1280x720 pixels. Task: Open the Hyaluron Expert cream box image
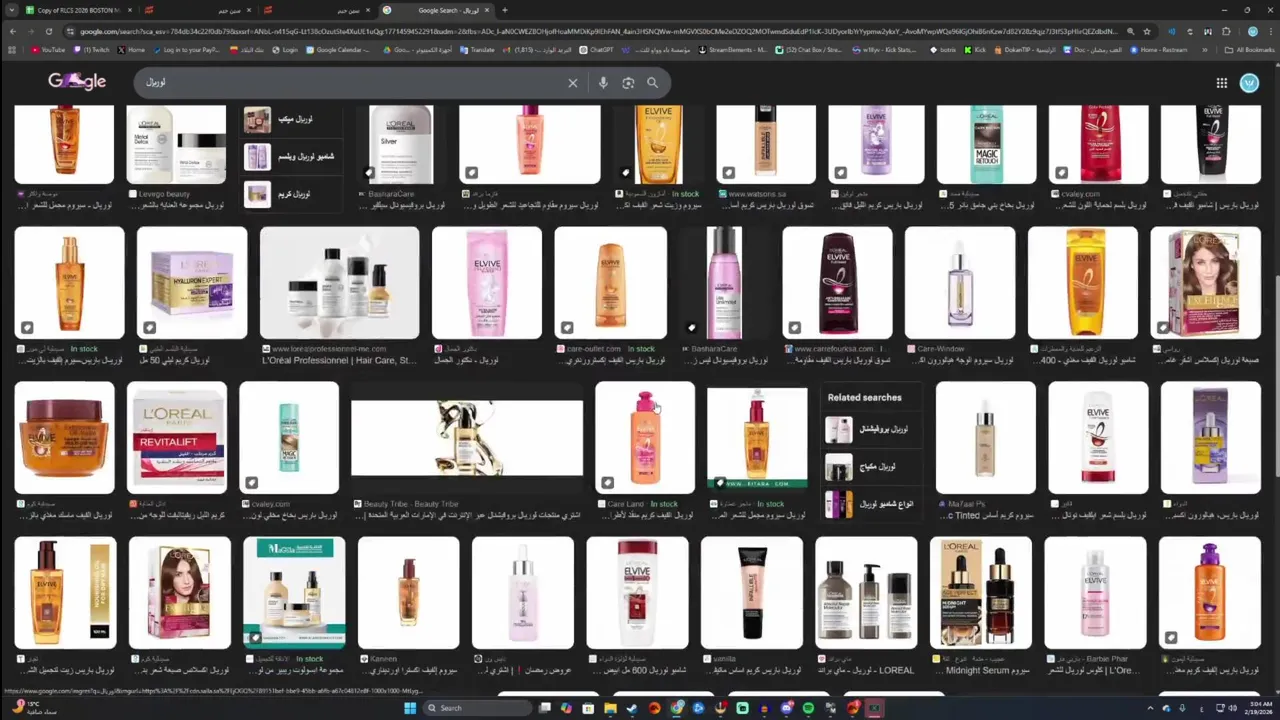[x=192, y=283]
